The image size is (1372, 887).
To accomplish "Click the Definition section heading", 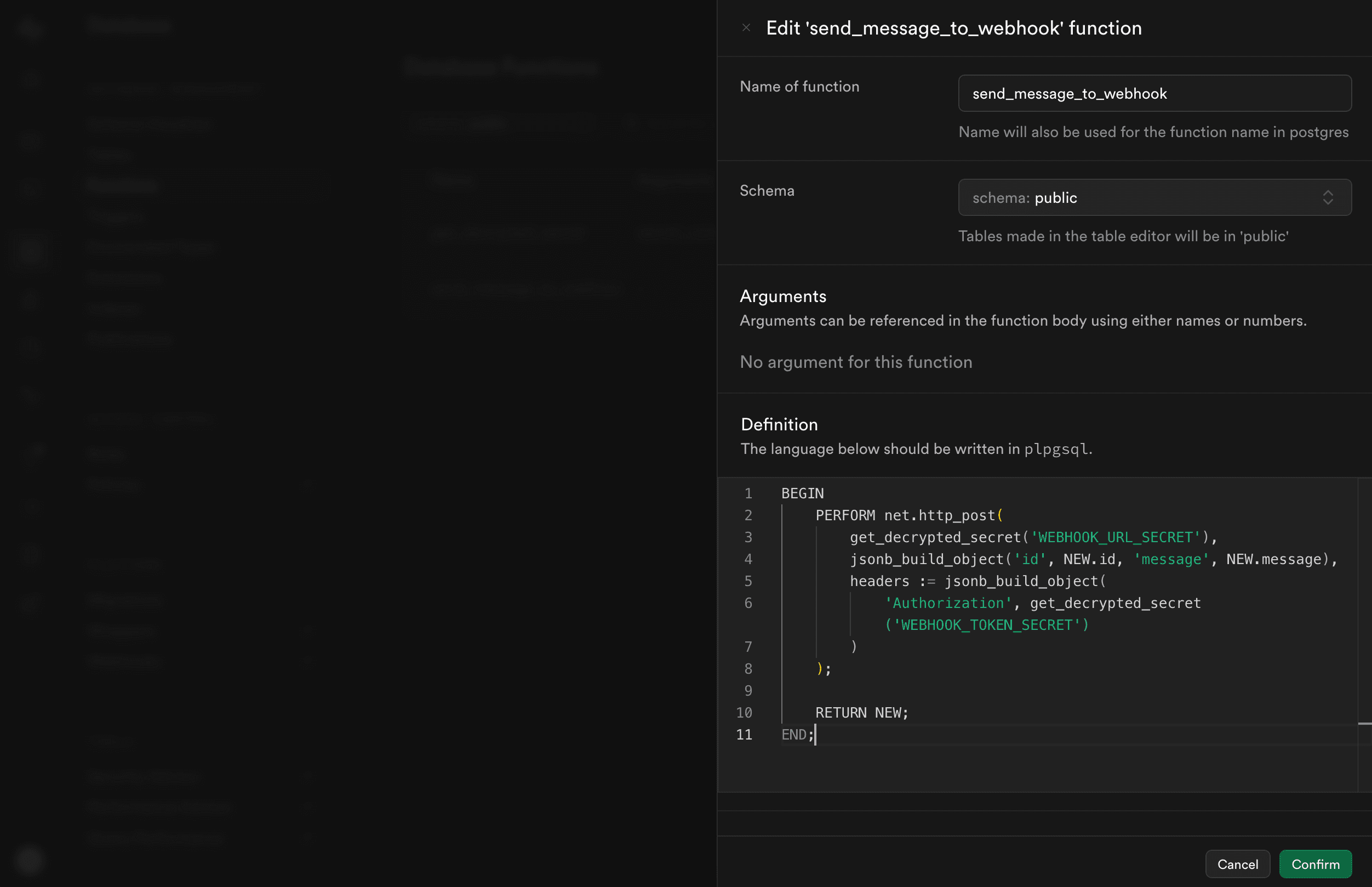I will click(x=779, y=424).
